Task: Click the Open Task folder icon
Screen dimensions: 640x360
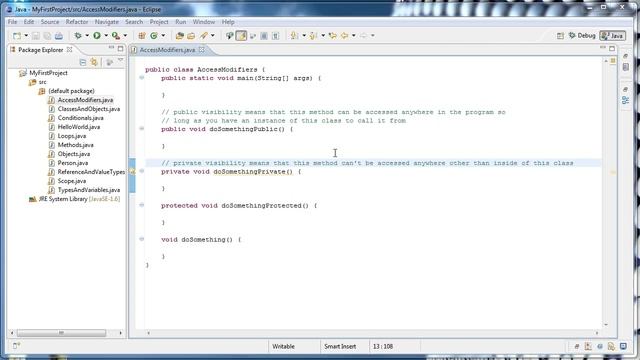Action: 191,36
